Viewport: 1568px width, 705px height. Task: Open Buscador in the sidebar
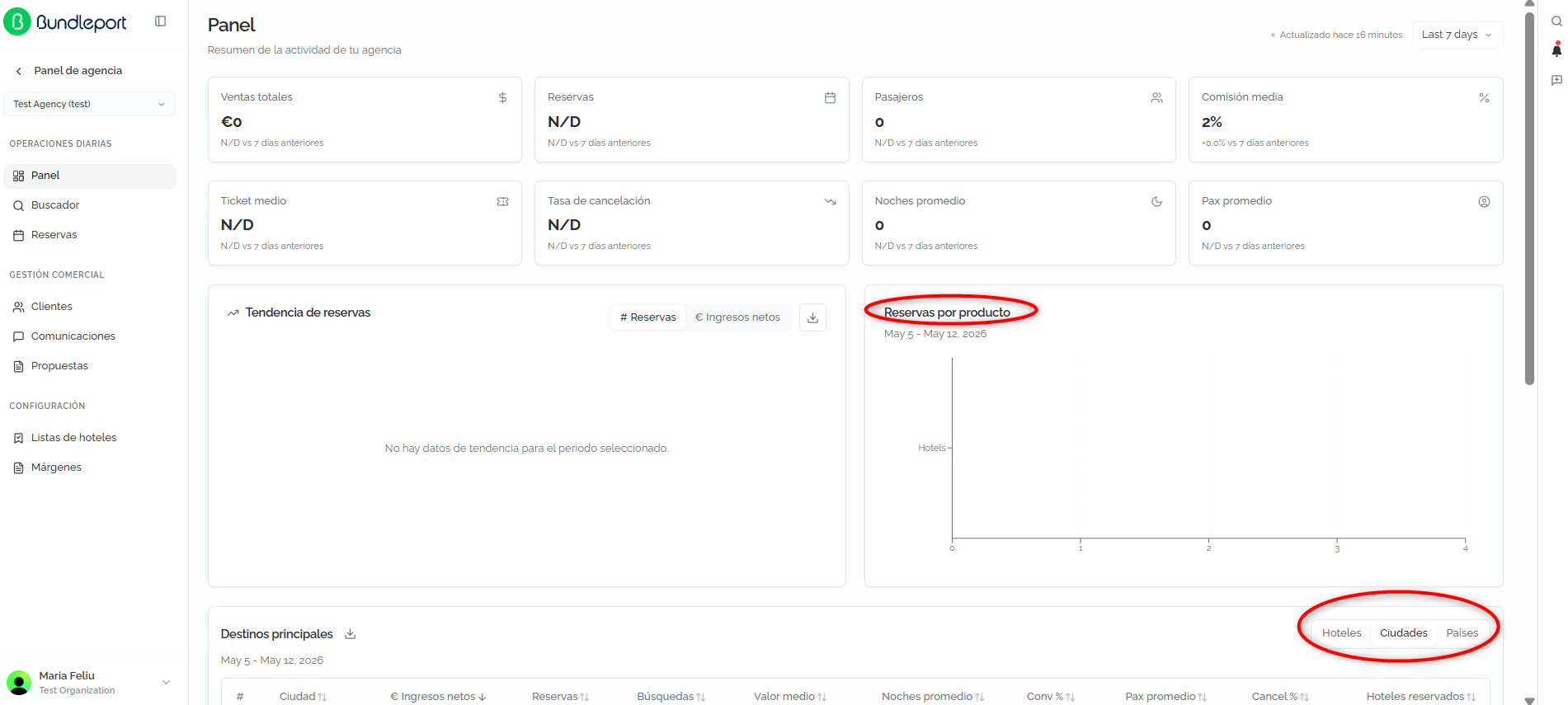(89, 205)
